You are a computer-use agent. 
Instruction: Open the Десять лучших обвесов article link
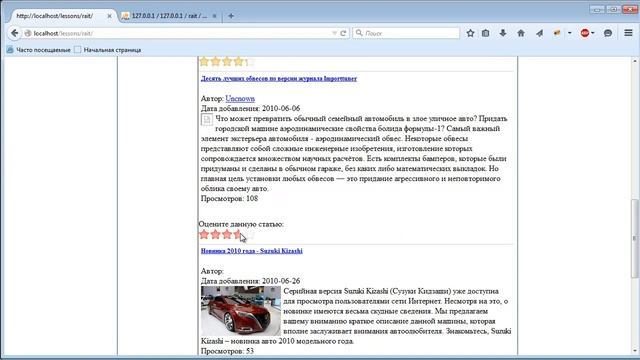pos(279,78)
